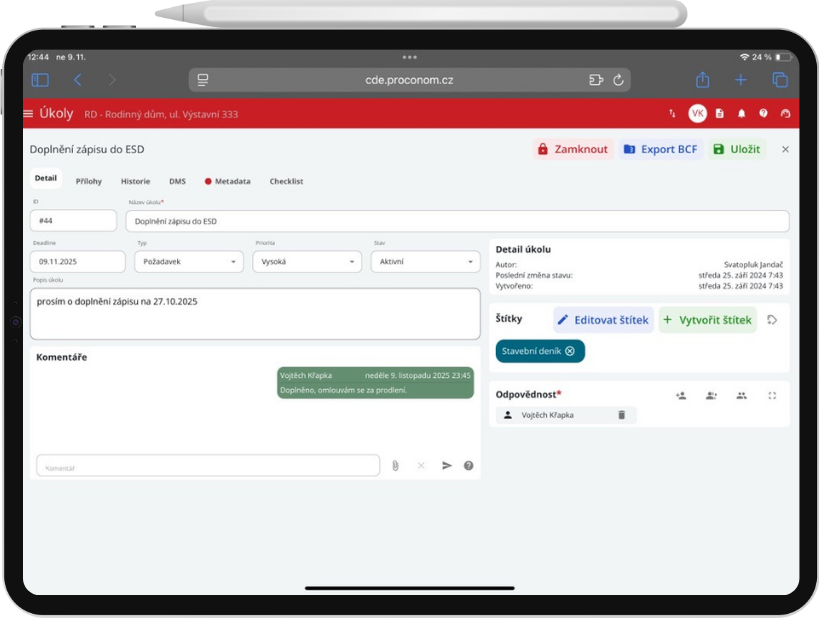Click the help question mark in header
The height and width of the screenshot is (619, 819).
pyautogui.click(x=763, y=114)
